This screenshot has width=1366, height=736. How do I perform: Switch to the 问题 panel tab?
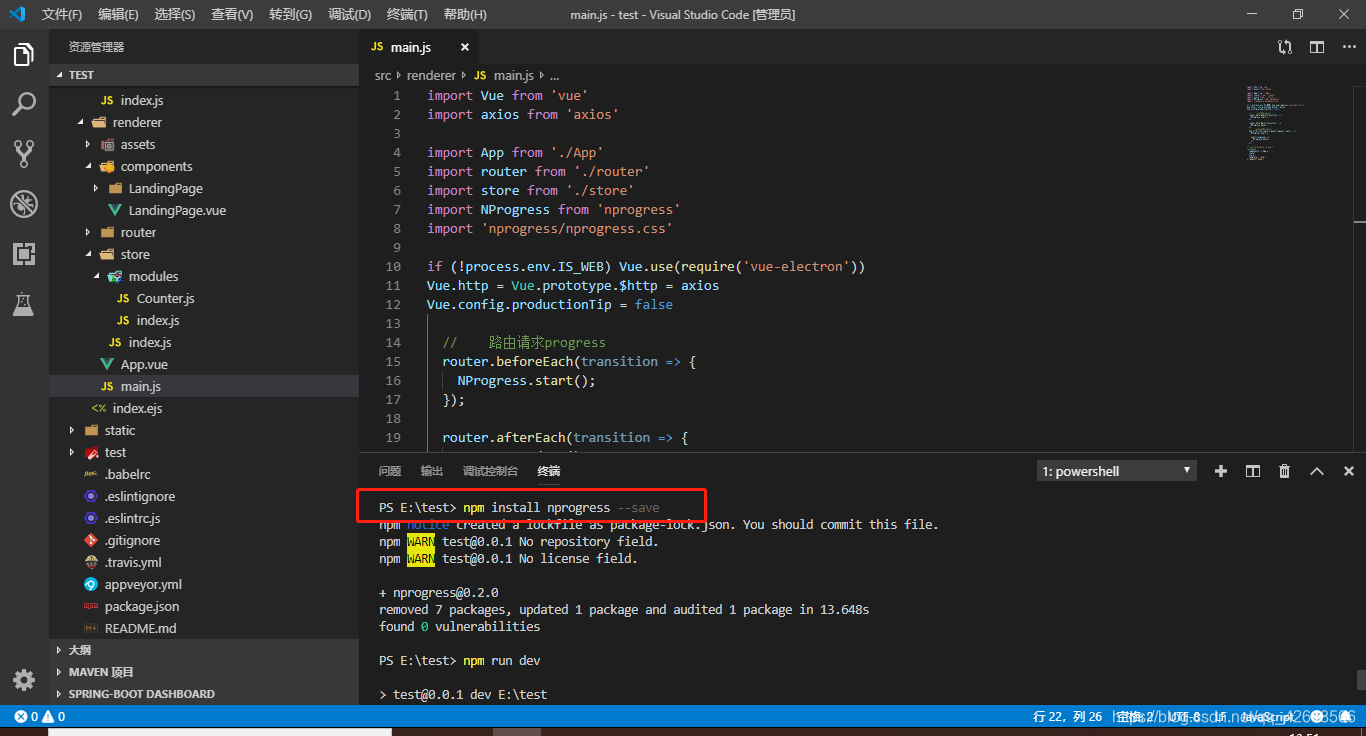point(390,471)
